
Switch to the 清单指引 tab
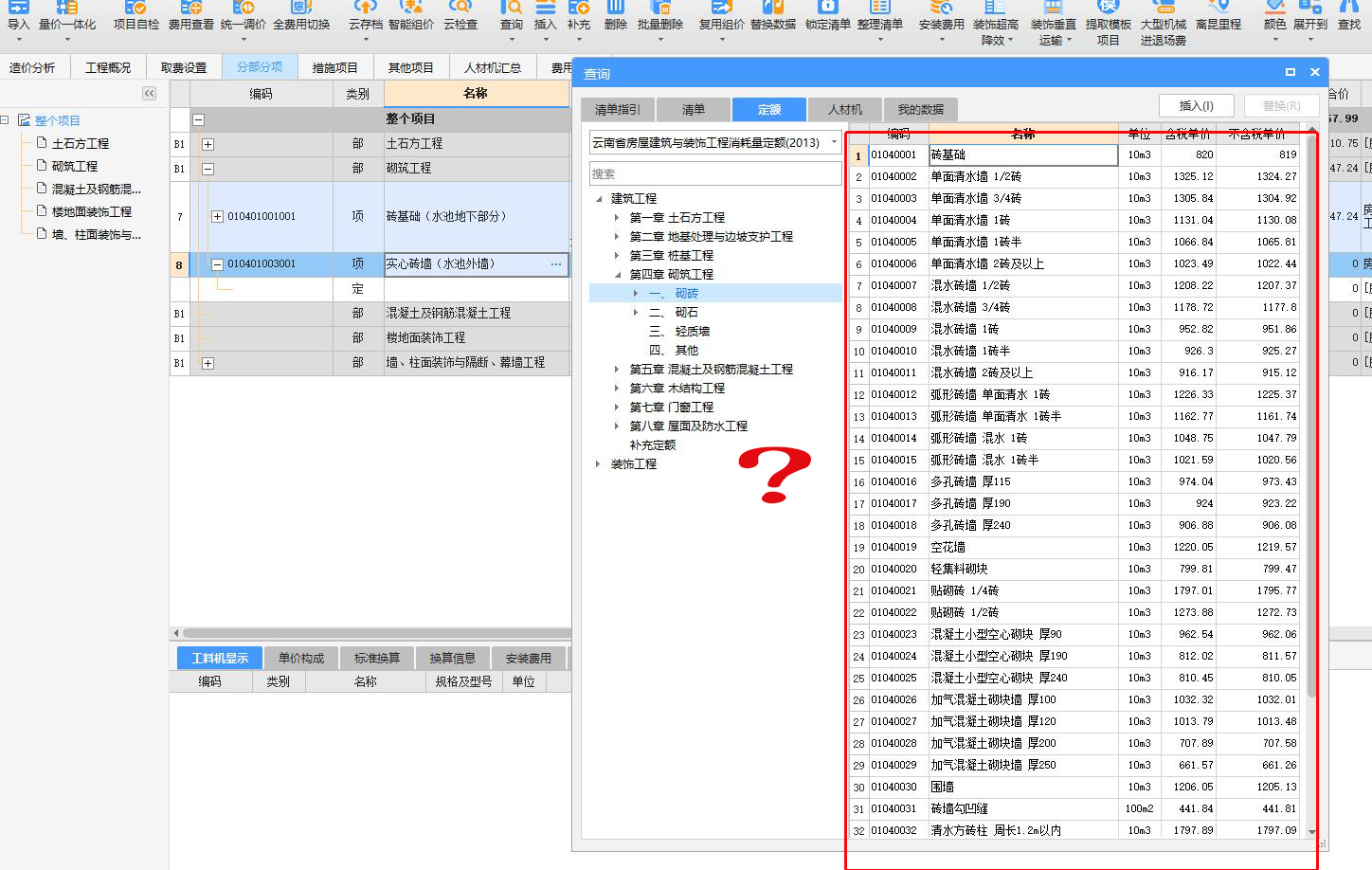click(x=617, y=110)
